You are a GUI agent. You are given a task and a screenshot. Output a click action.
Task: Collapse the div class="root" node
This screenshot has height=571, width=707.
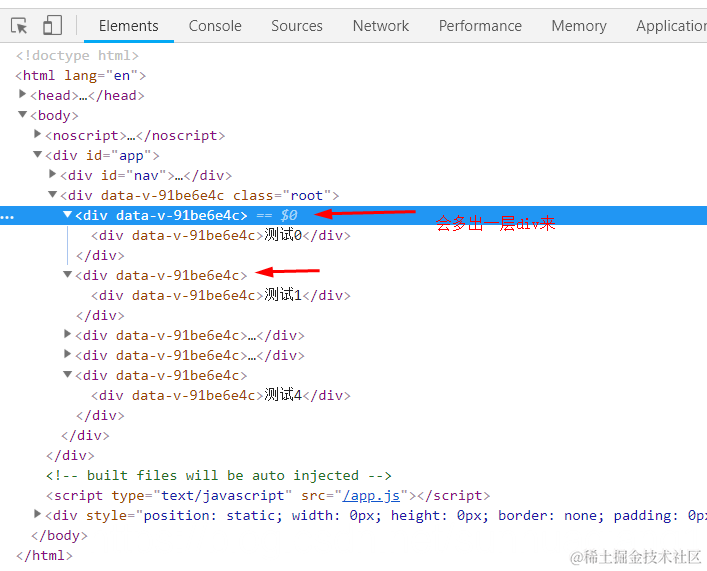[x=52, y=194]
